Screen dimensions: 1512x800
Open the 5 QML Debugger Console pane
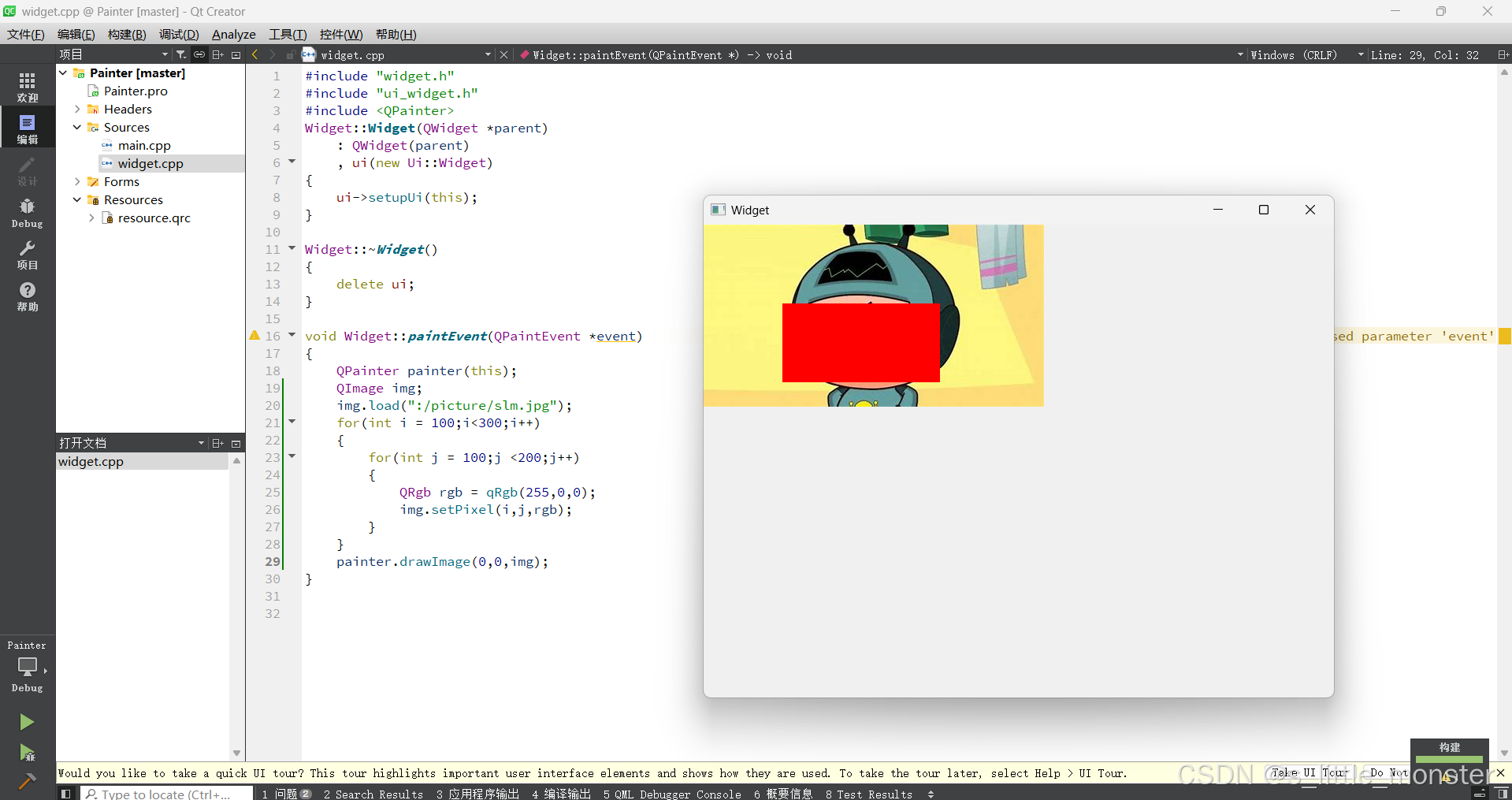tap(672, 794)
